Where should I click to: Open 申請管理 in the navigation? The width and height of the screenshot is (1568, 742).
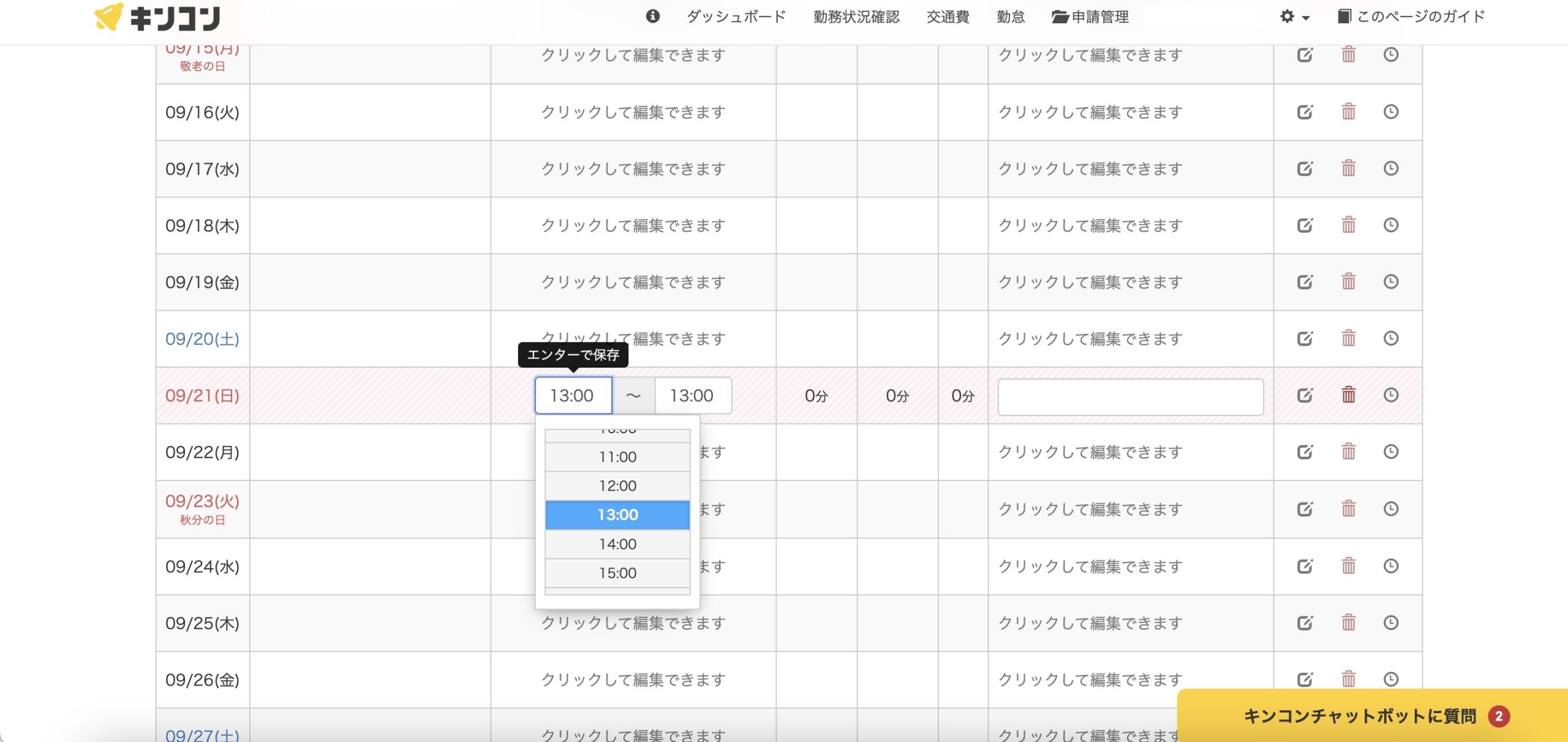1090,17
